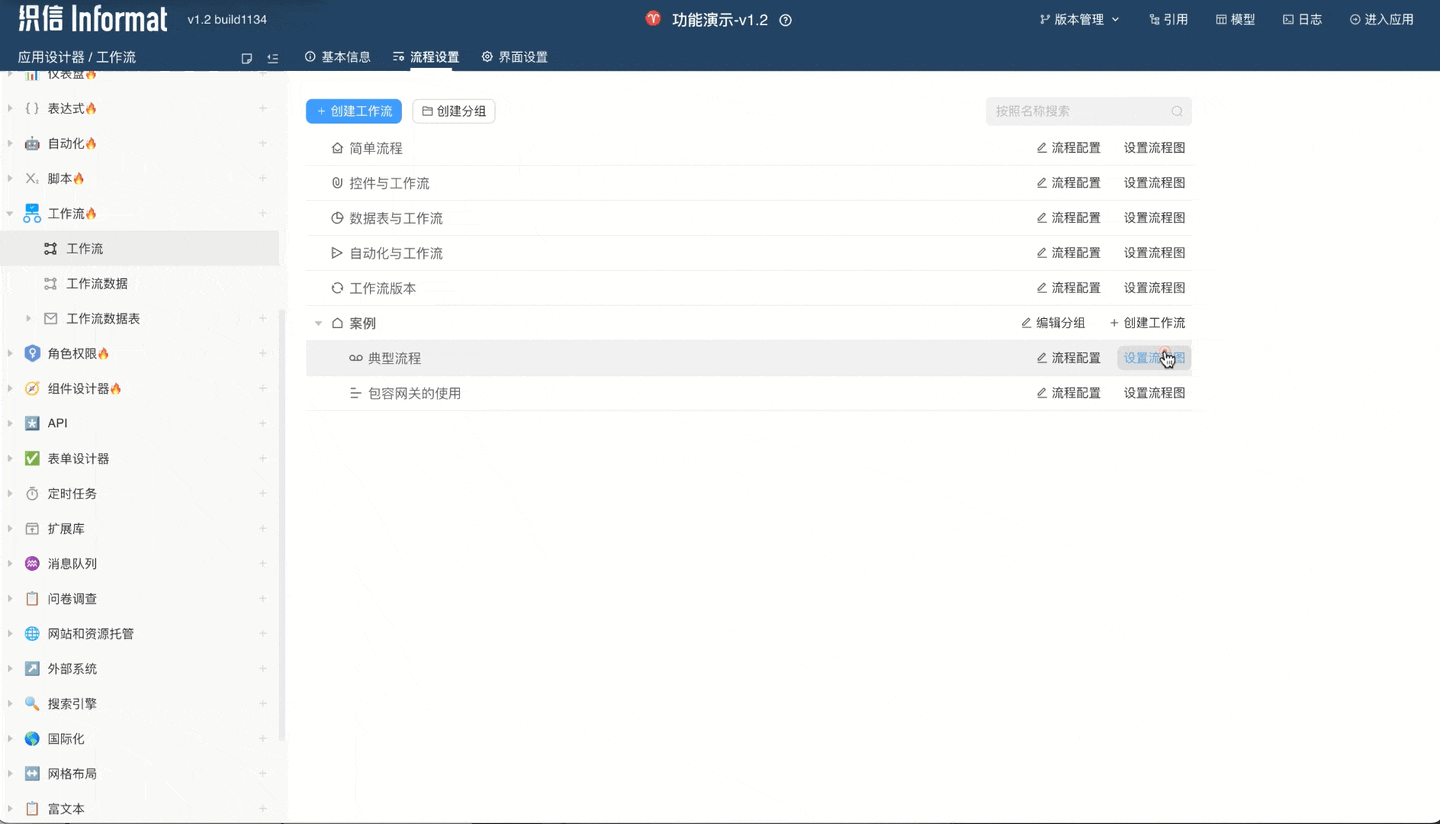Viewport: 1440px width, 824px height.
Task: Click the note icon next to the breadcrumb
Action: tap(246, 58)
